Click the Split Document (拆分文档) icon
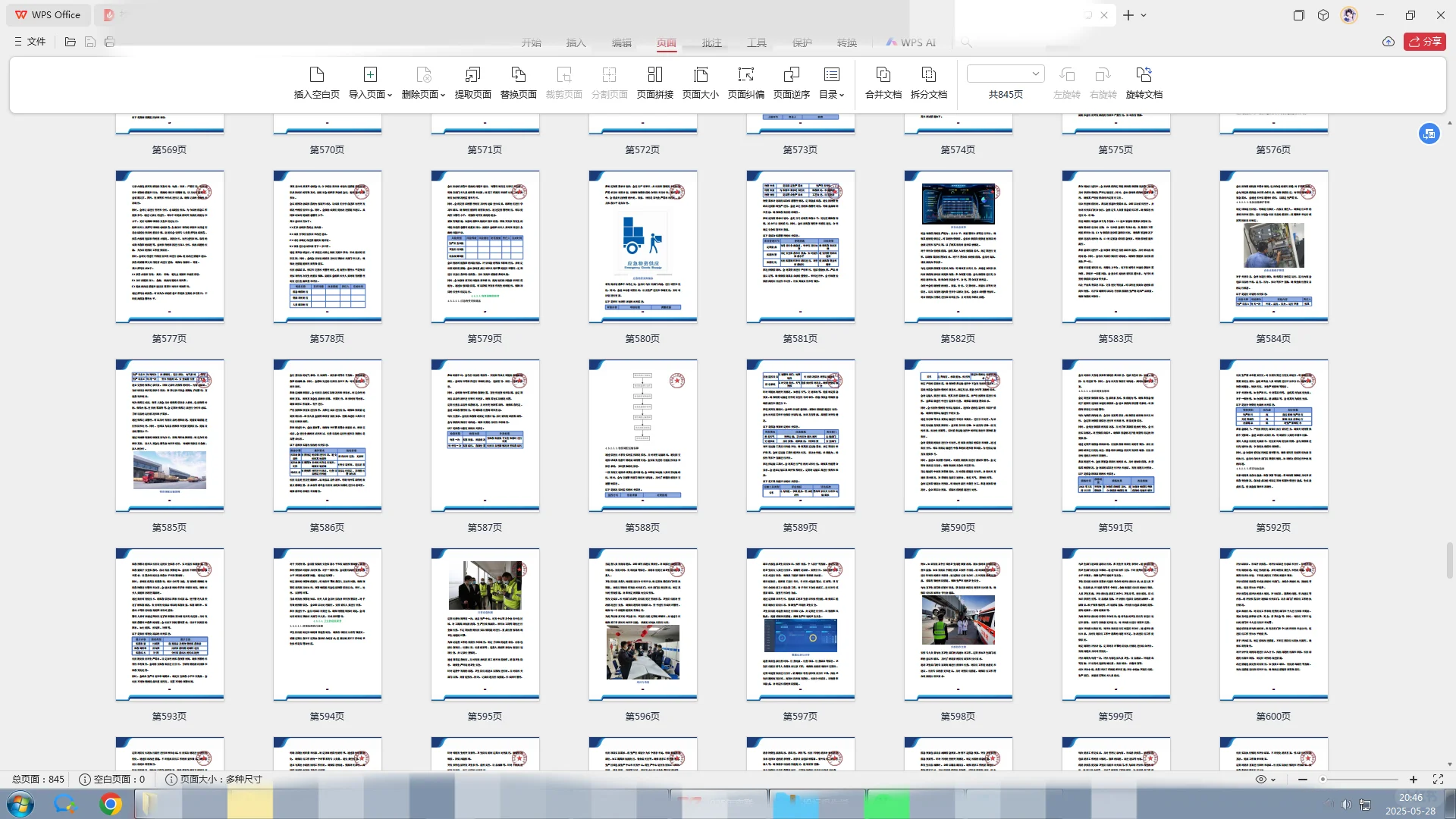Screen dimensions: 1456x819 (928, 75)
